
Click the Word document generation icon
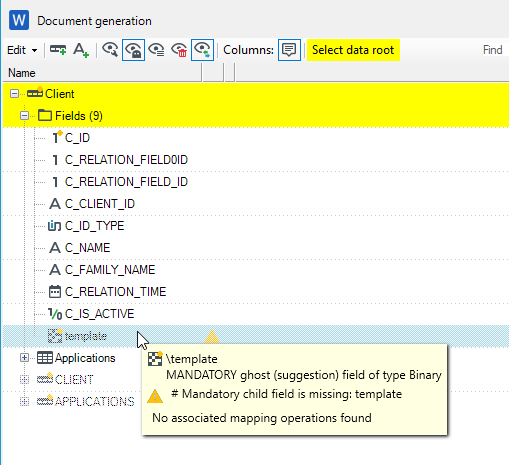pyautogui.click(x=19, y=20)
